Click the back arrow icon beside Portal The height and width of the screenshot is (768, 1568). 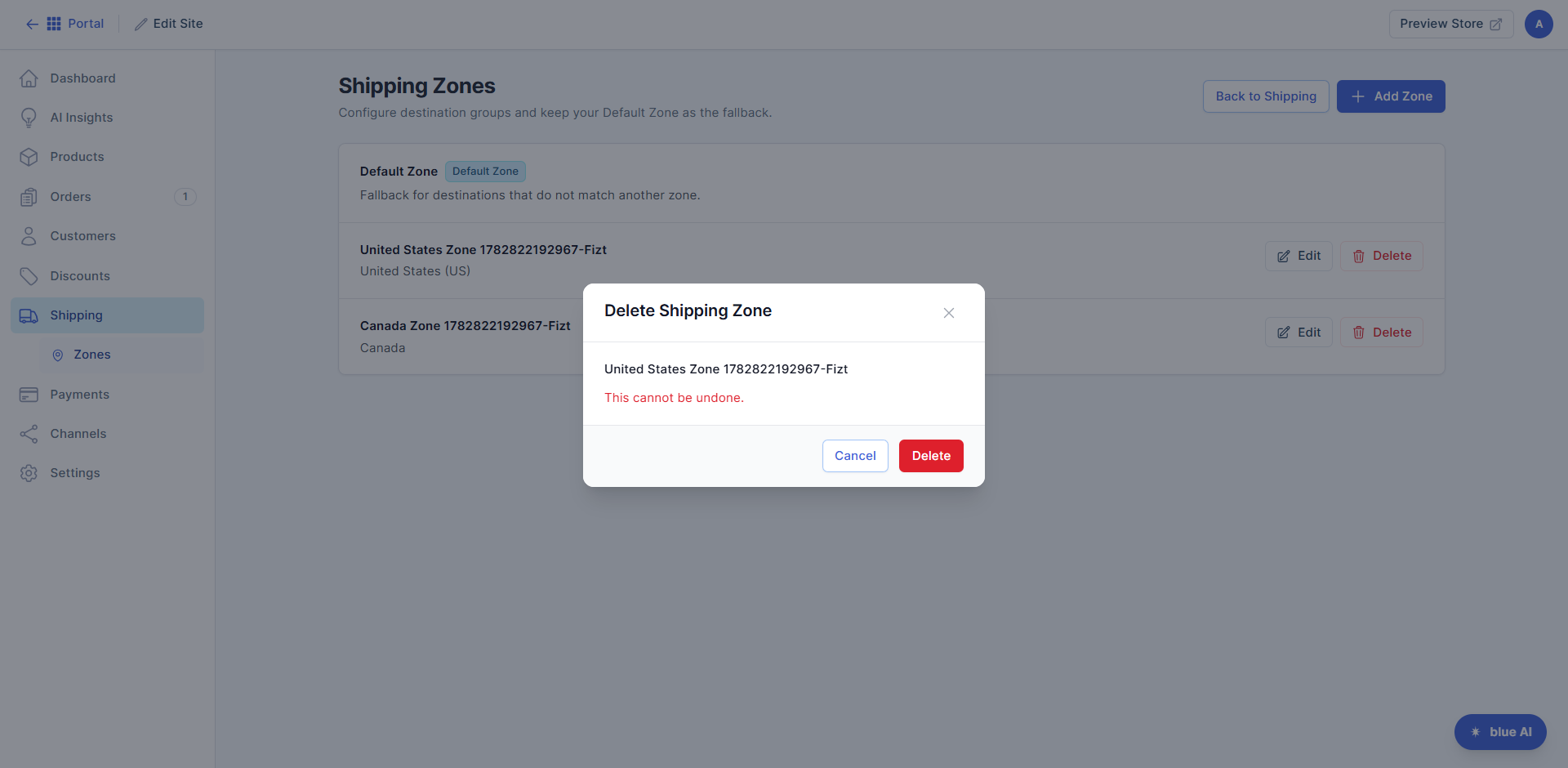(x=32, y=24)
